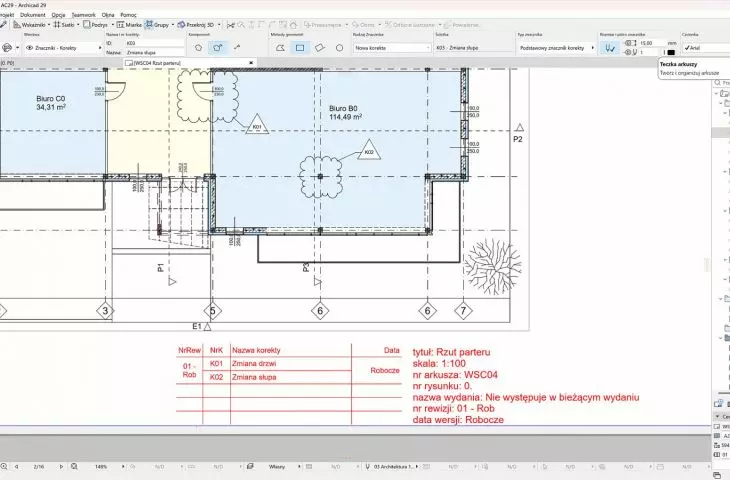This screenshot has height=480, width=730.
Task: Toggle the eye icon of Znaczniki - Korekty layer
Action: [29, 48]
